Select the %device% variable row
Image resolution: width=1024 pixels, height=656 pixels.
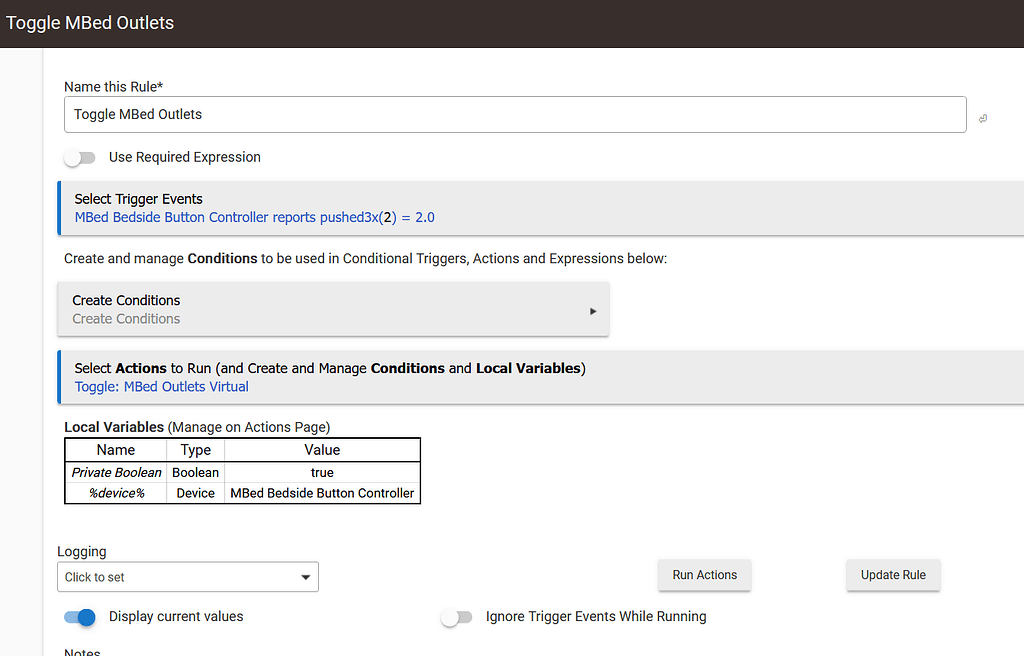(116, 493)
